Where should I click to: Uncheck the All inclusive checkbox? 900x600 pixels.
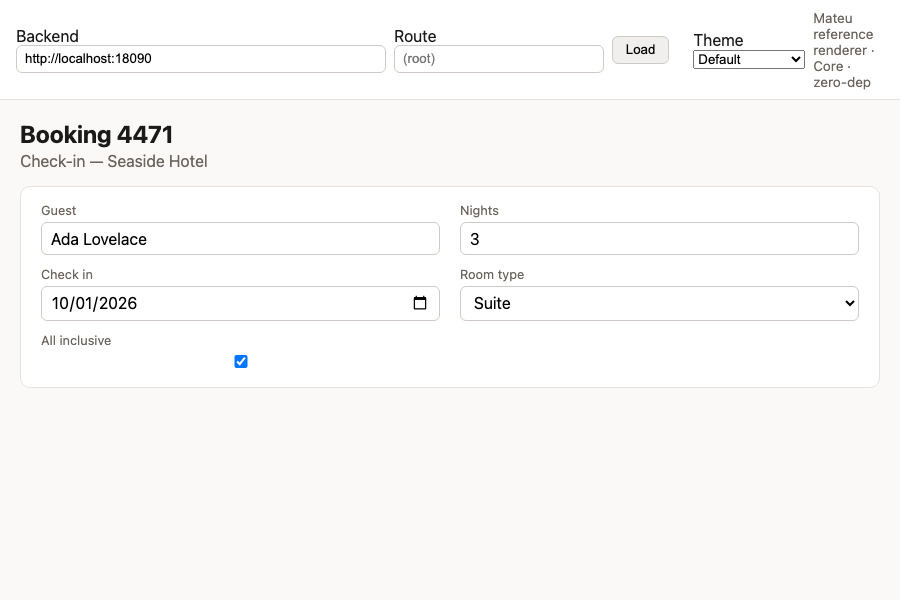coord(241,361)
